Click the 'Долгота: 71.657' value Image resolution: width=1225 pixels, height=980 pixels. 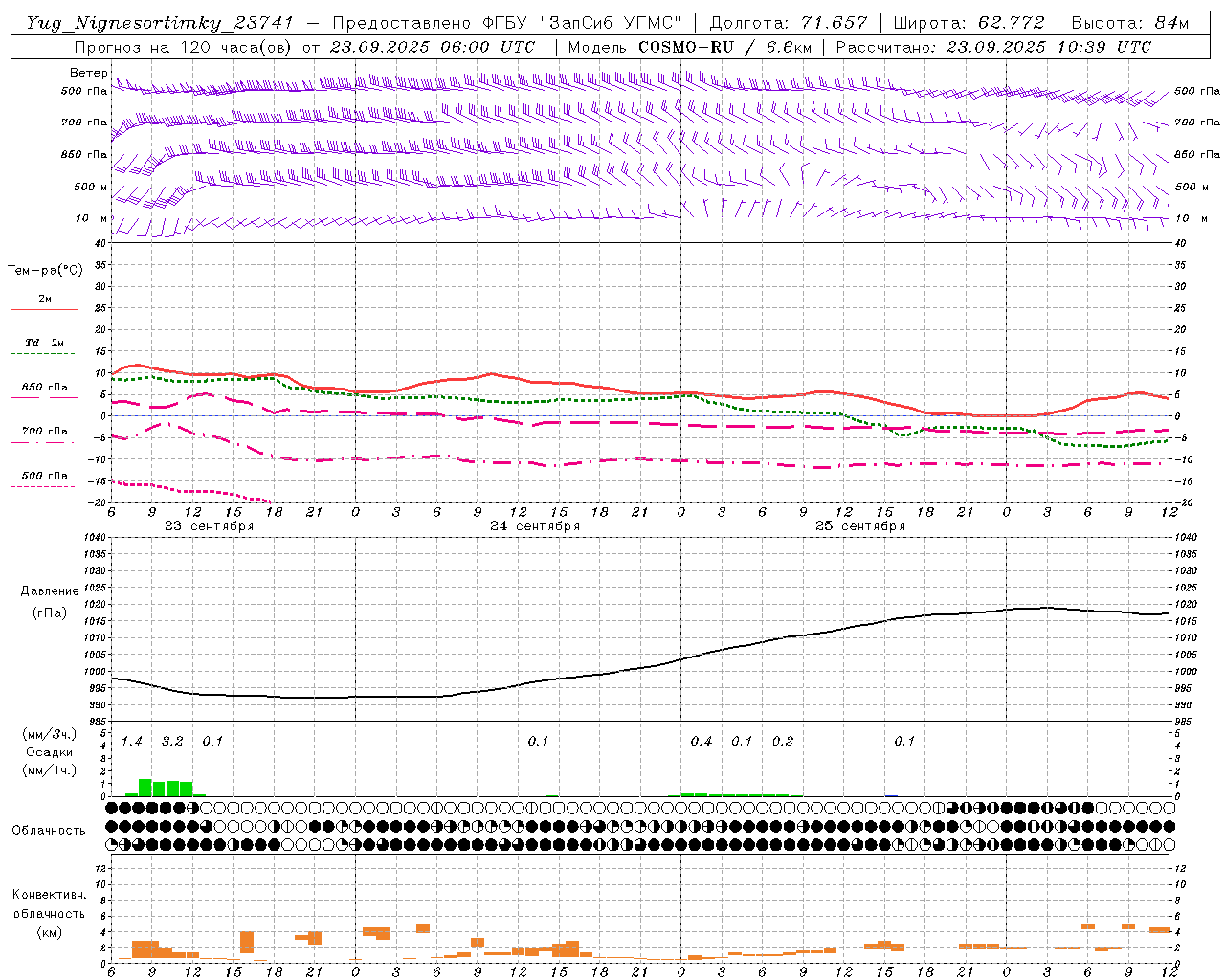789,23
